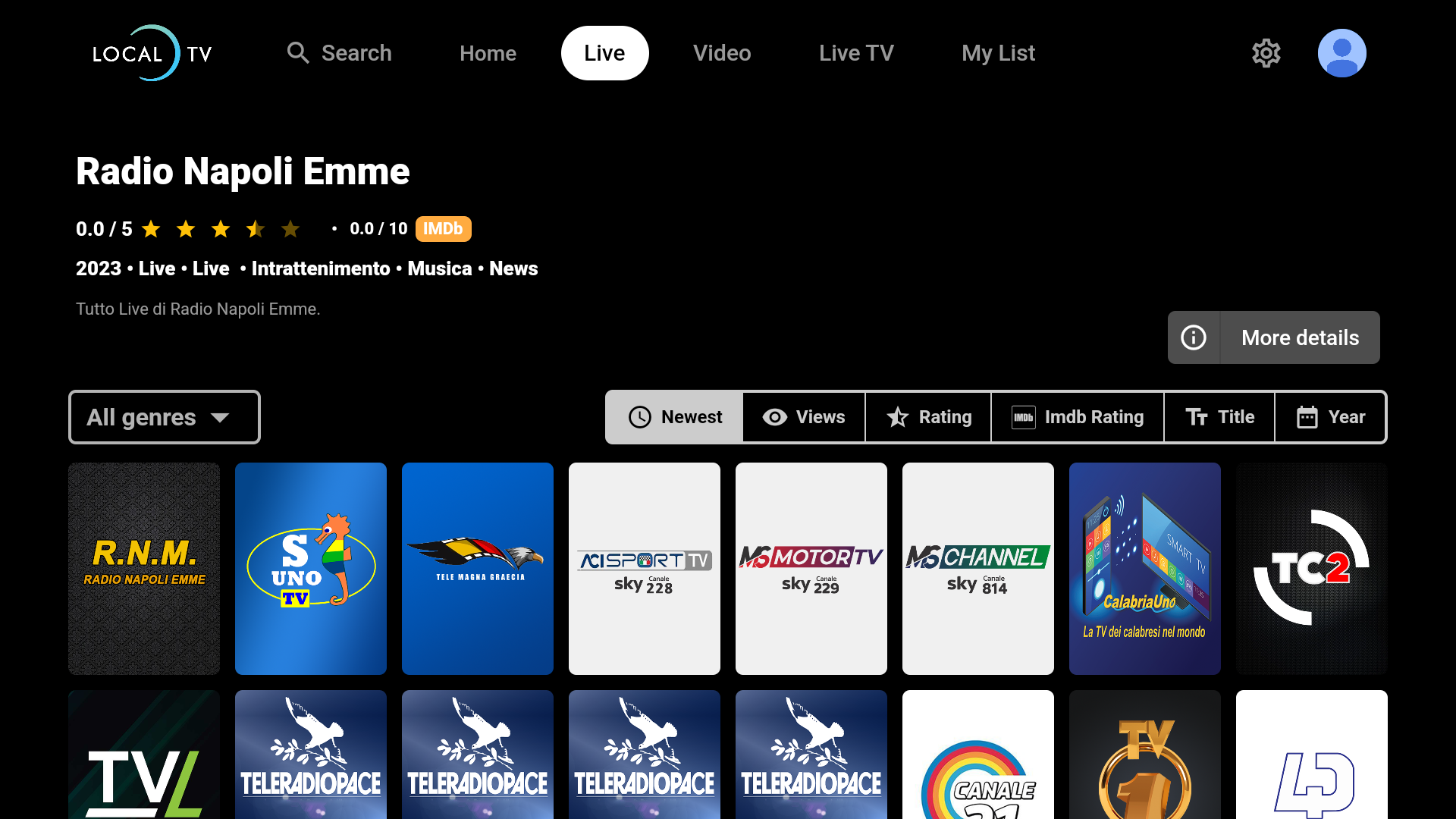Open the Live TV tab

click(856, 53)
